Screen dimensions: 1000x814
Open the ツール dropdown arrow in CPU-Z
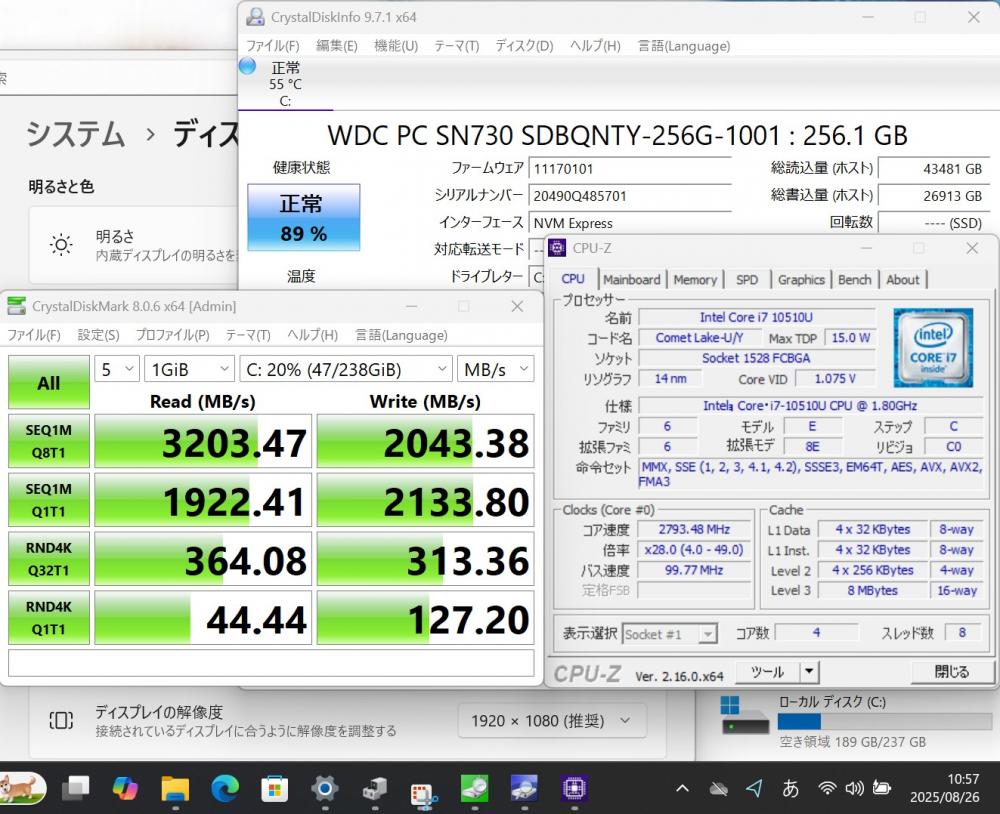(x=809, y=671)
